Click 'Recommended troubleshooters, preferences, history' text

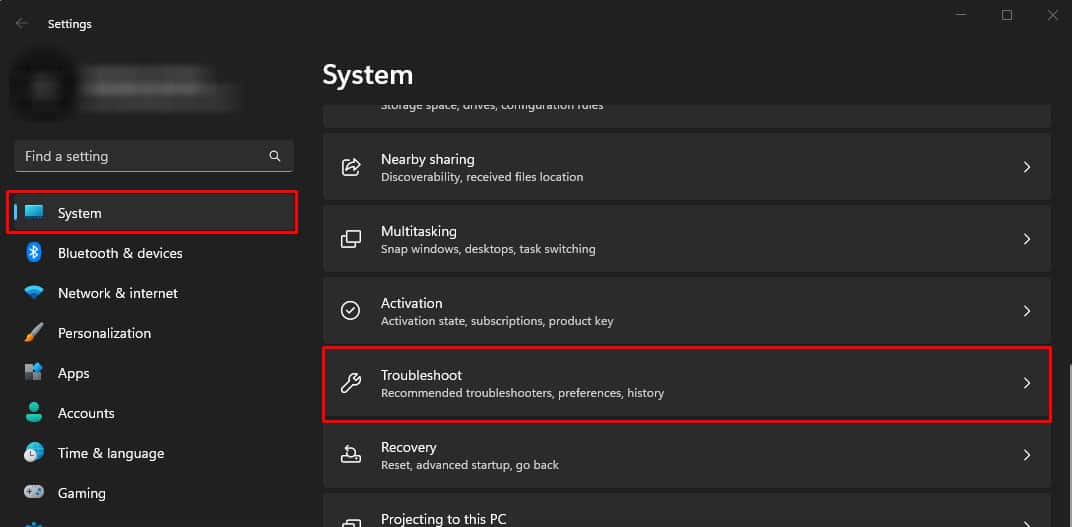click(x=522, y=393)
